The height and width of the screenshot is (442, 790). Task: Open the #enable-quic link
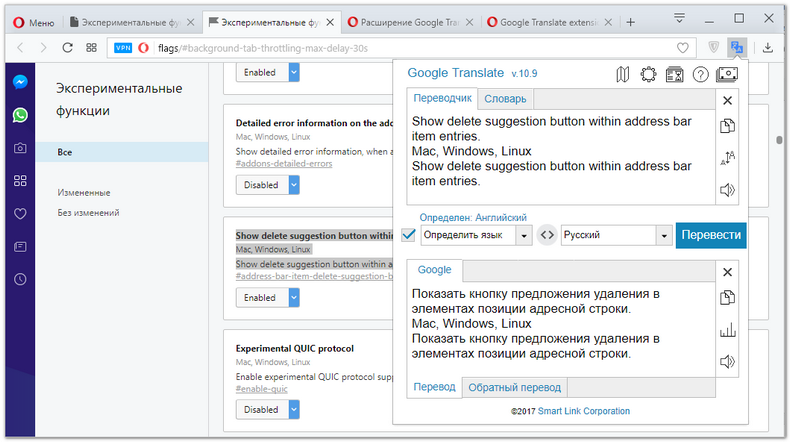(261, 389)
